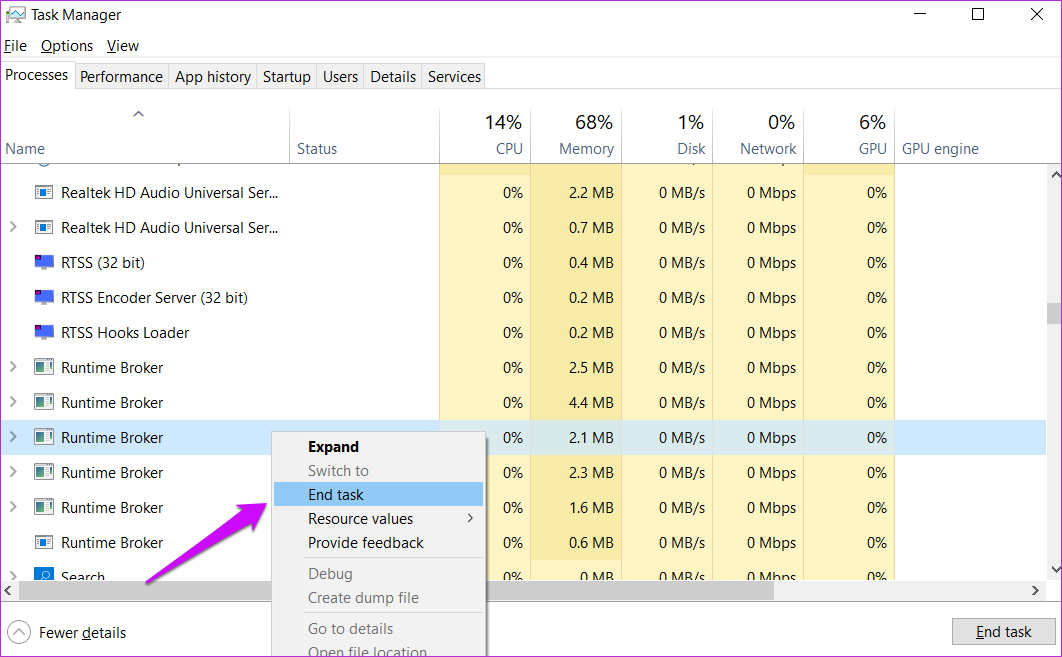1062x657 pixels.
Task: Click the RTSS Hooks Loader icon
Action: (44, 332)
